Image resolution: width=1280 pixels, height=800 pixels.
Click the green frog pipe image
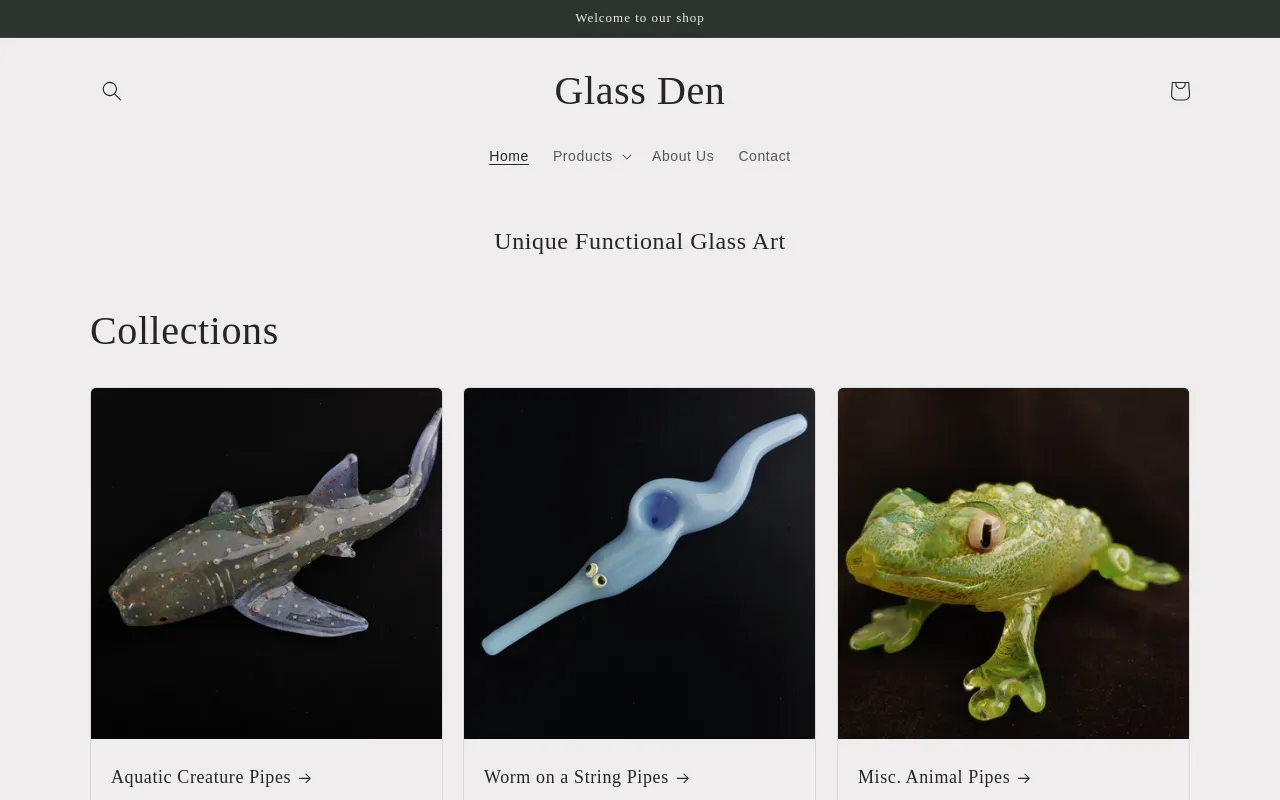click(1013, 563)
